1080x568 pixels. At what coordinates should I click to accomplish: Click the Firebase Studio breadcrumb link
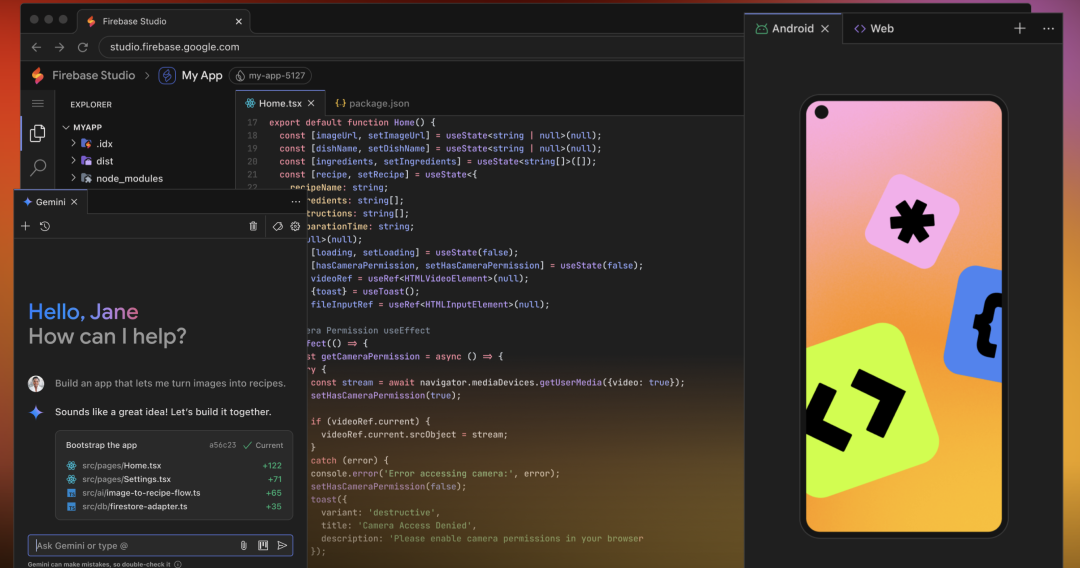click(x=94, y=75)
